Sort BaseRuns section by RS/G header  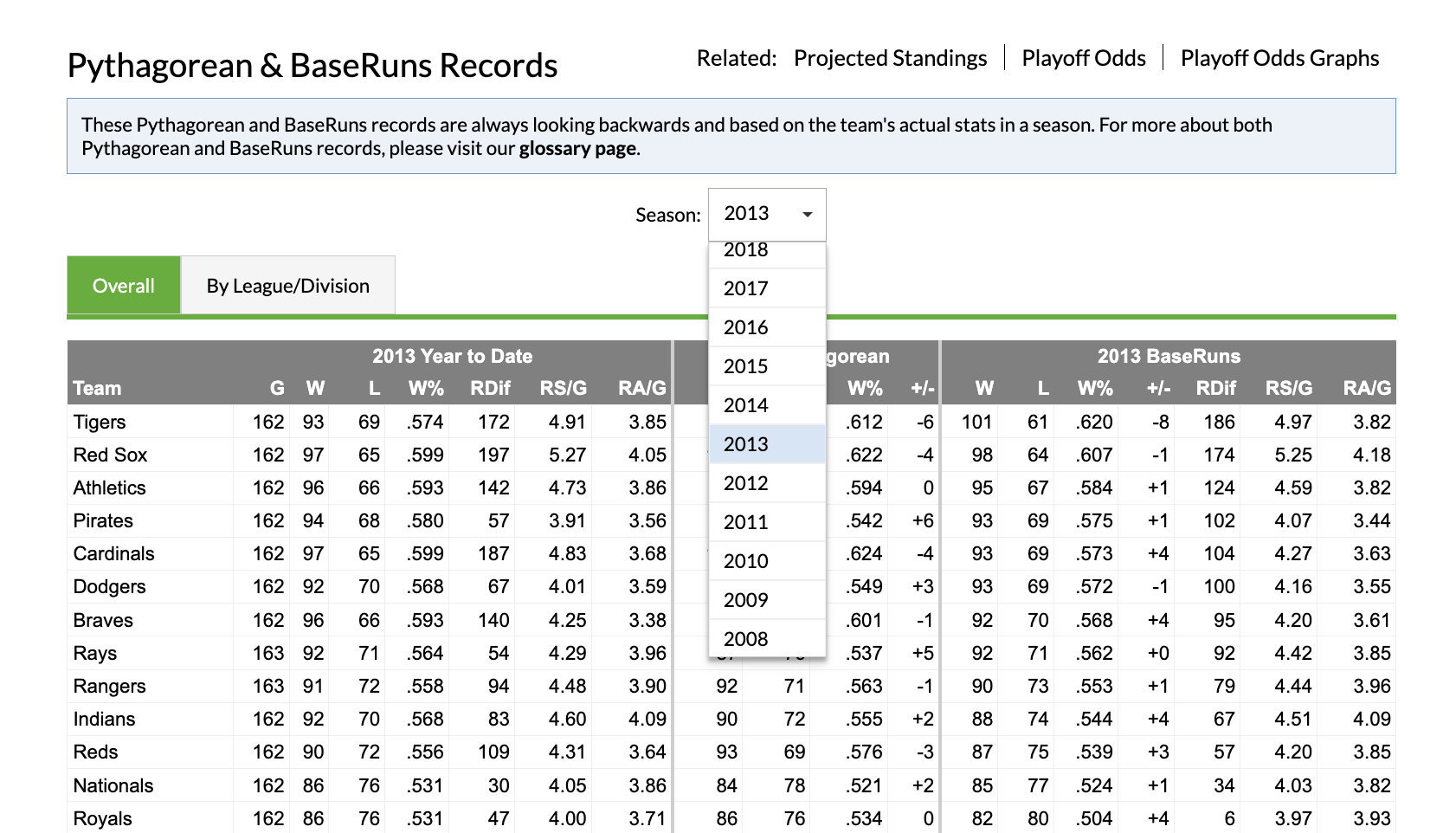click(1288, 389)
